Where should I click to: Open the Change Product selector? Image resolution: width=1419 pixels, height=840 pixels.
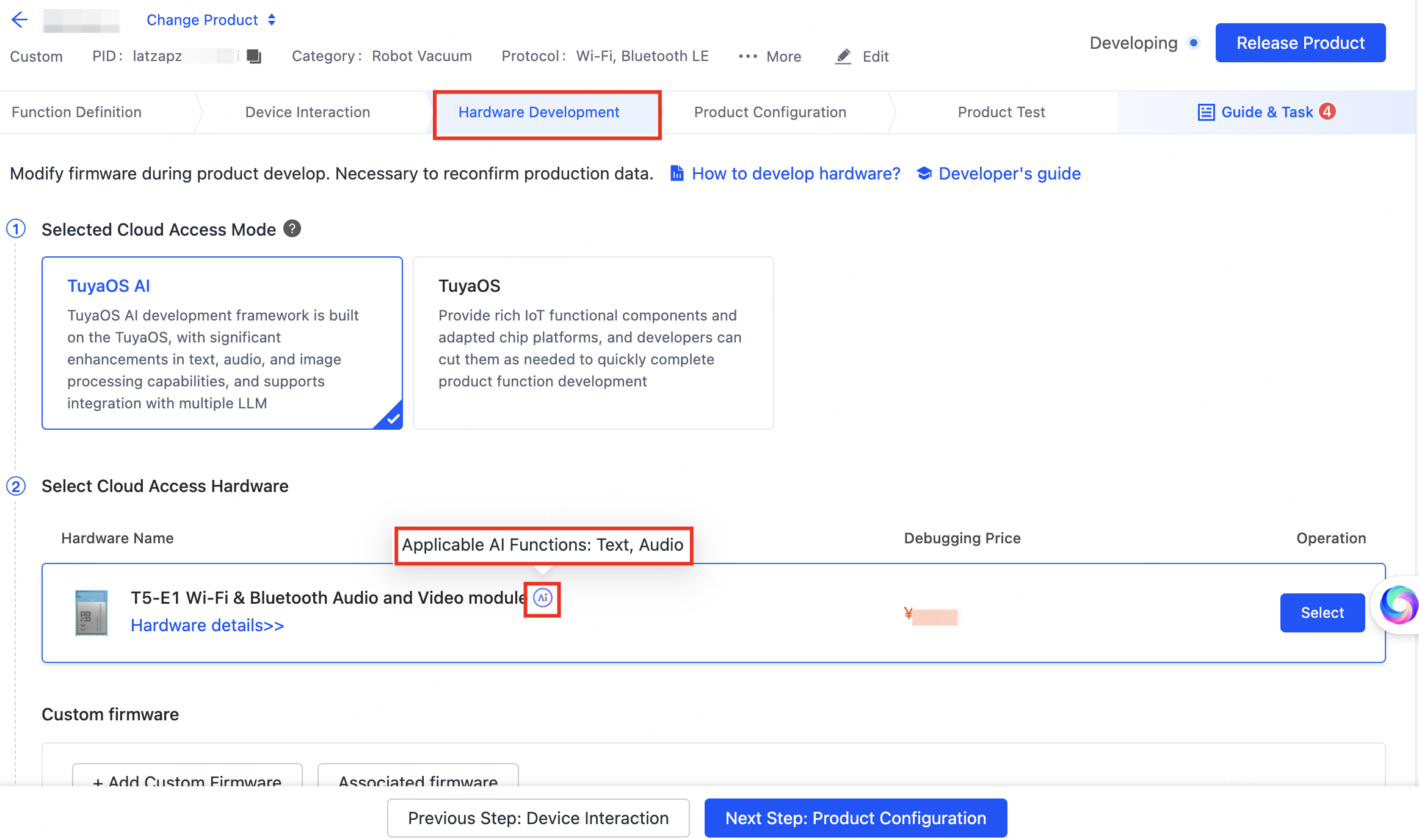[211, 20]
